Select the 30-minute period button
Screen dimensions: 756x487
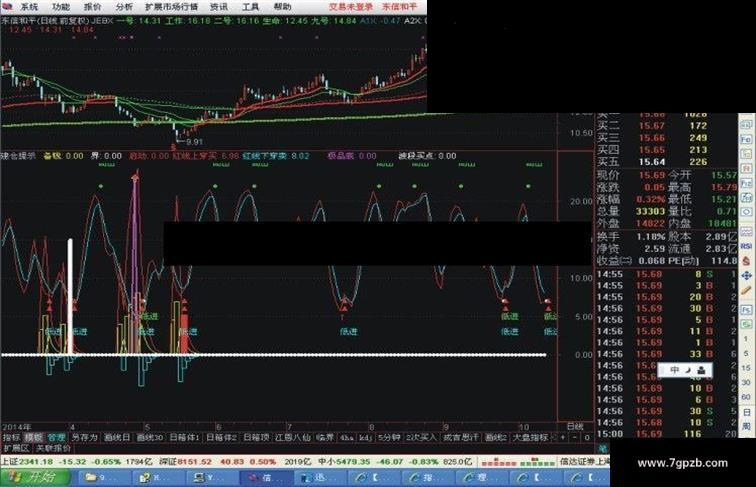tap(745, 382)
